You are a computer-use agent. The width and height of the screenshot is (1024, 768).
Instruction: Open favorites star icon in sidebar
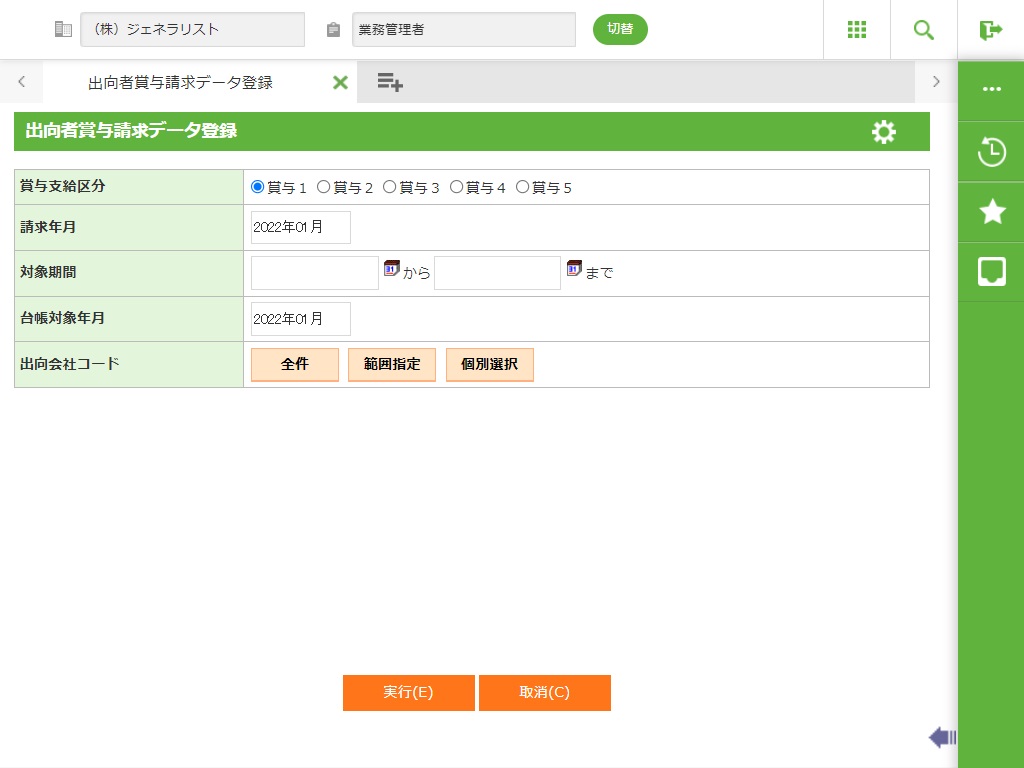point(991,211)
